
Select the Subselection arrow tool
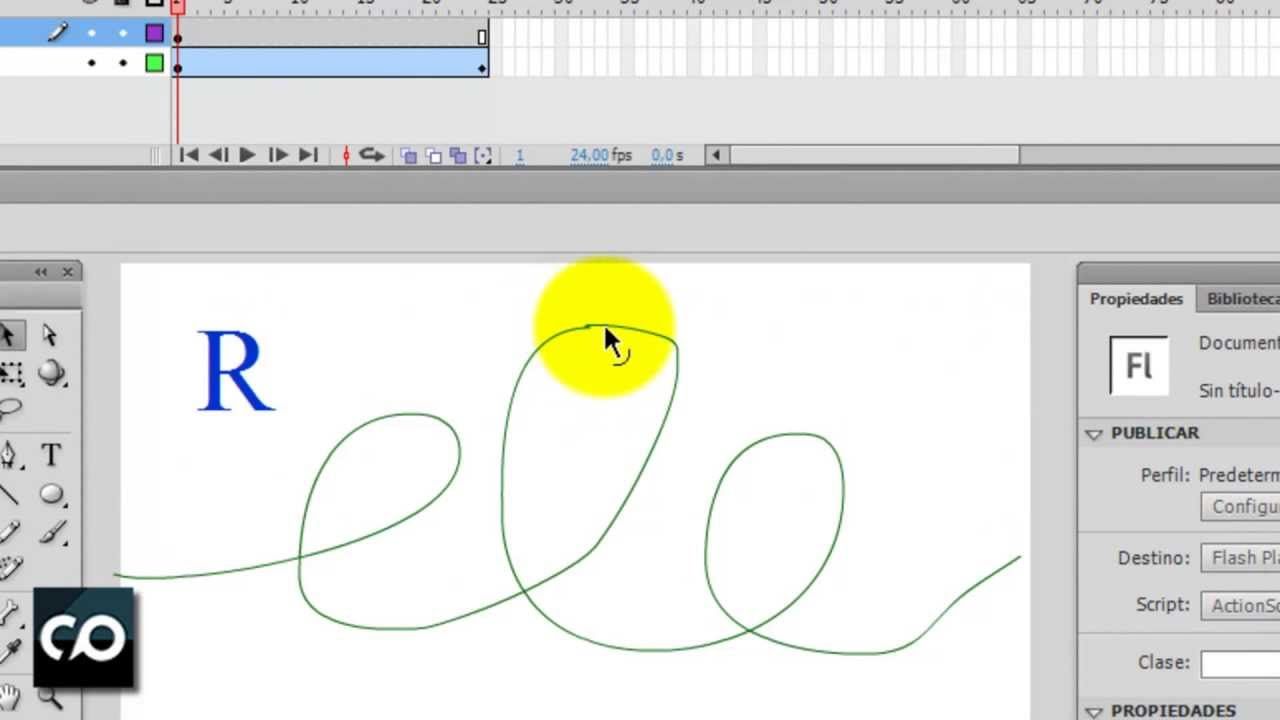click(50, 335)
